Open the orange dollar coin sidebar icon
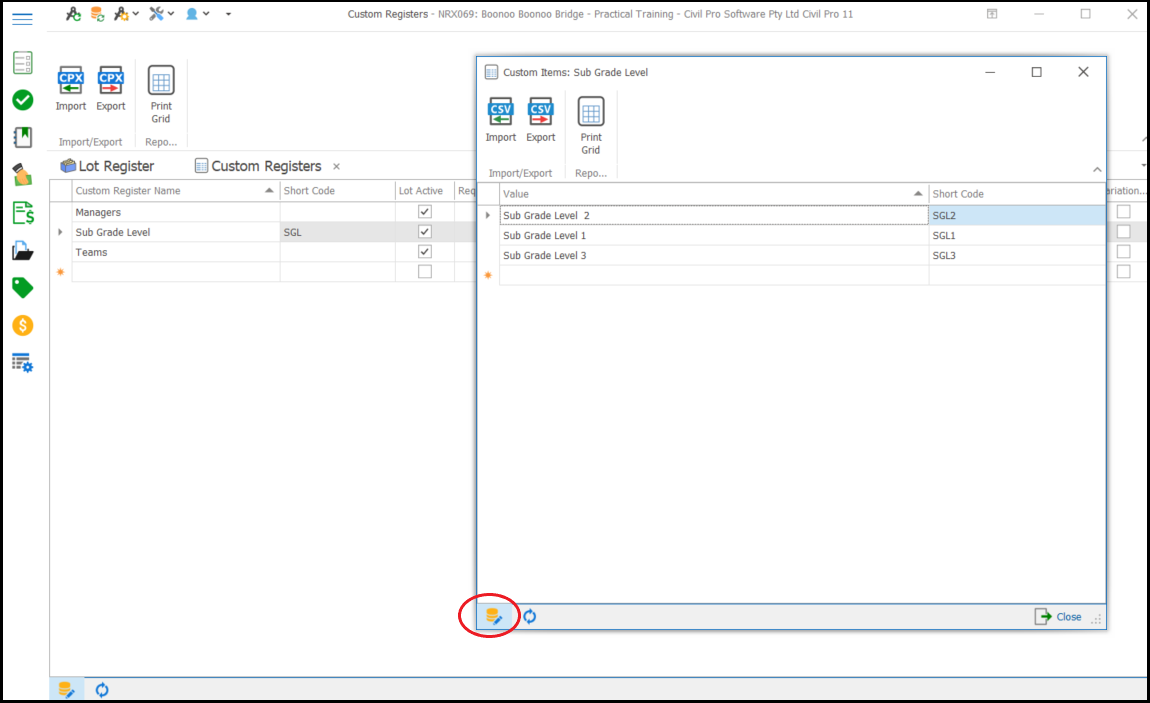This screenshot has width=1150, height=703. point(23,325)
